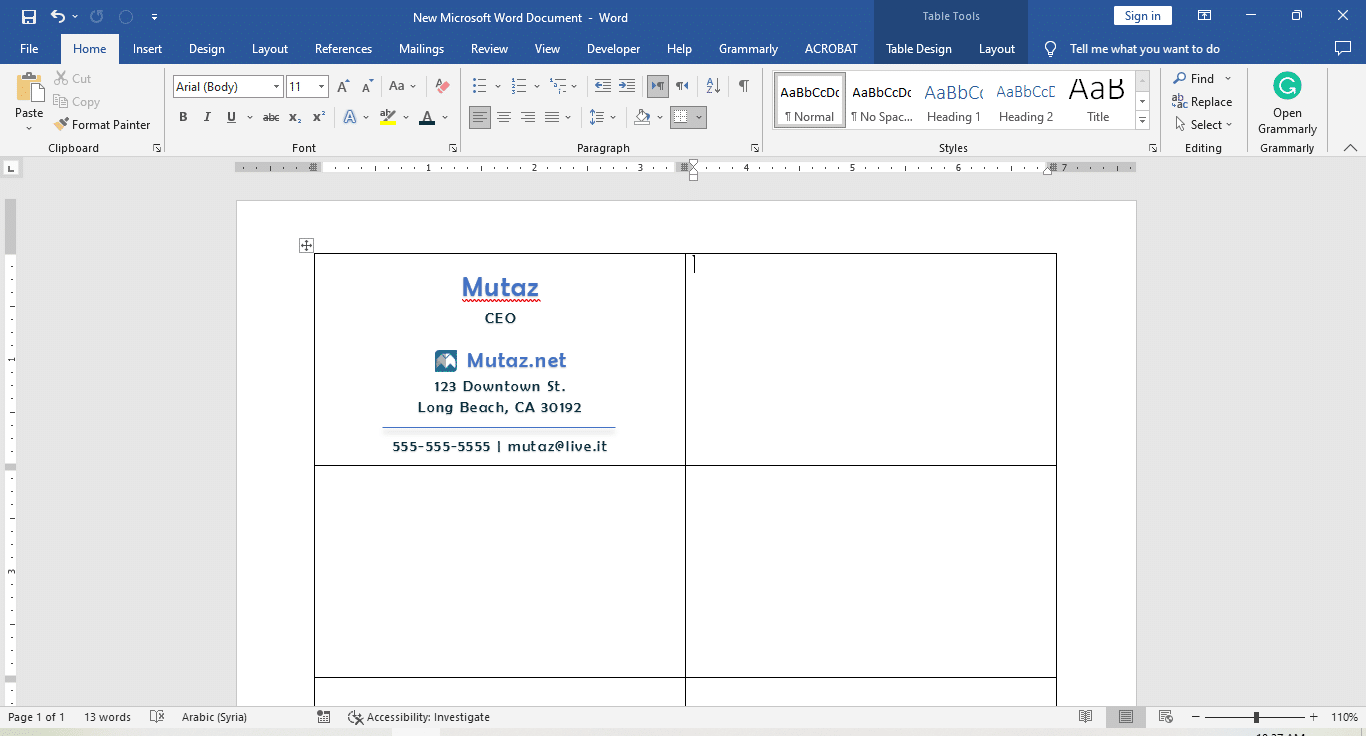This screenshot has width=1366, height=736.
Task: Click Replace in Editing group
Action: [x=1202, y=102]
